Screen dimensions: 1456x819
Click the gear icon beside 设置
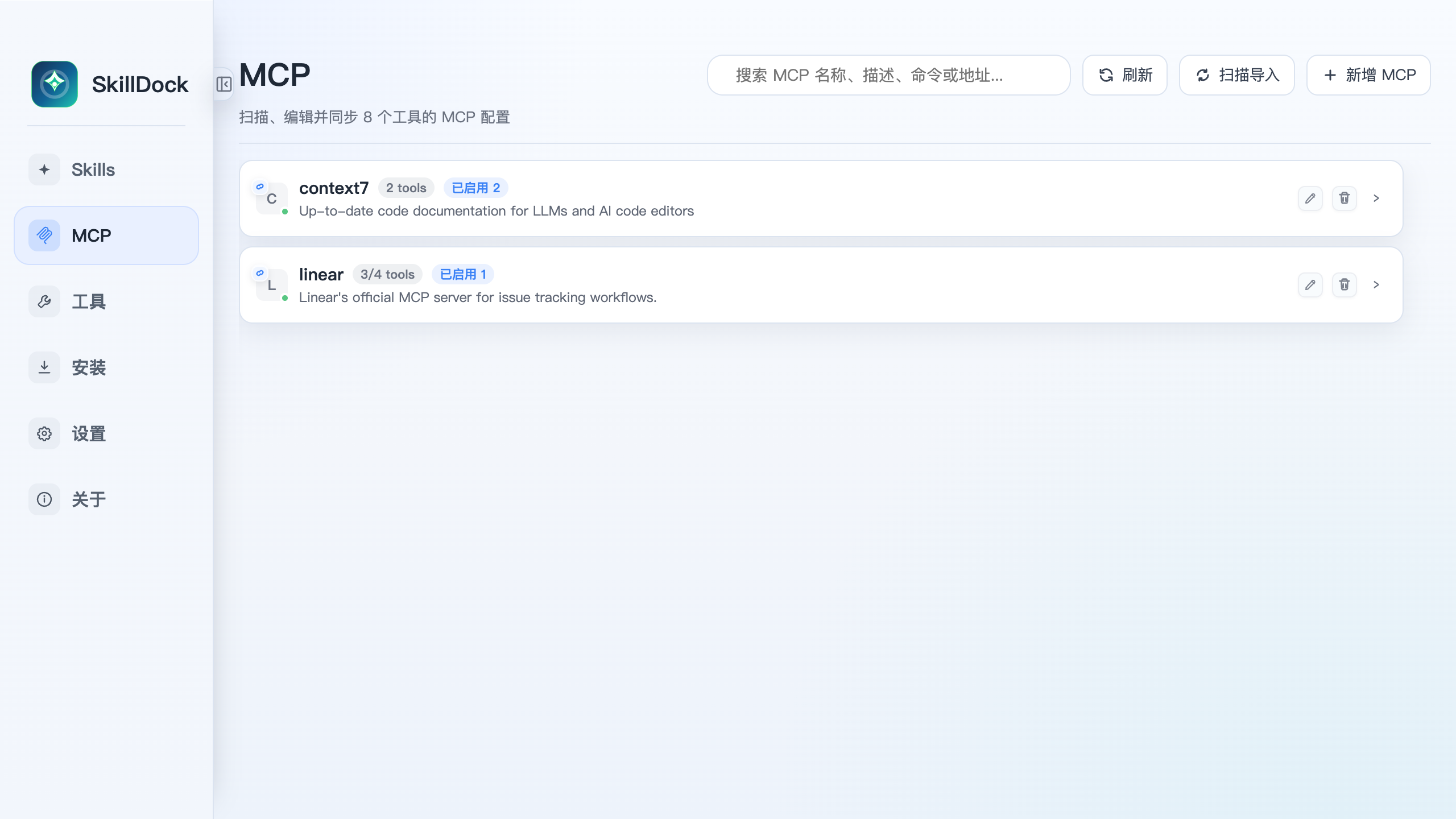pos(44,433)
